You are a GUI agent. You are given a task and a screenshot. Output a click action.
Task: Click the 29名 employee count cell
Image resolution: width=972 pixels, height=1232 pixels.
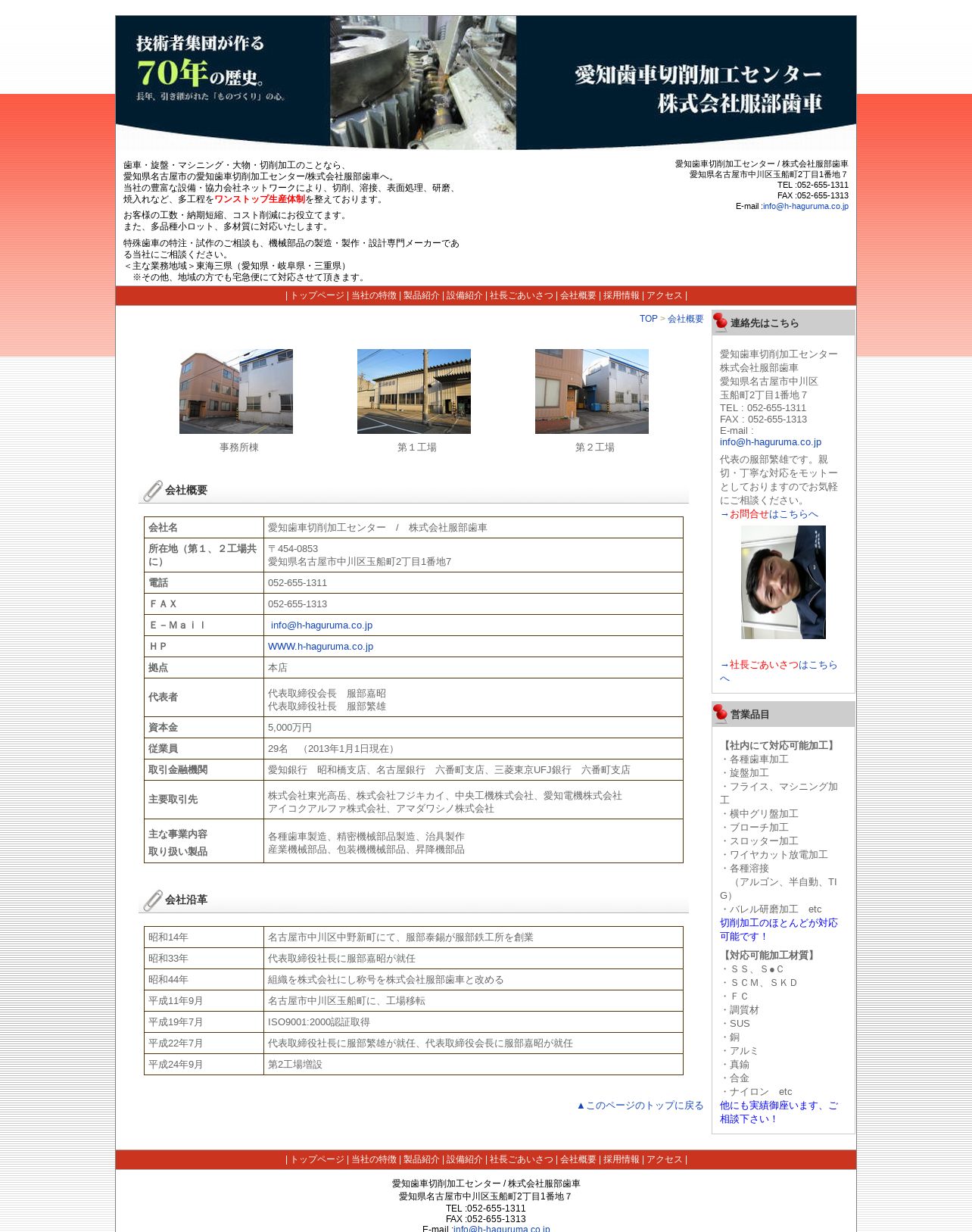(x=473, y=749)
